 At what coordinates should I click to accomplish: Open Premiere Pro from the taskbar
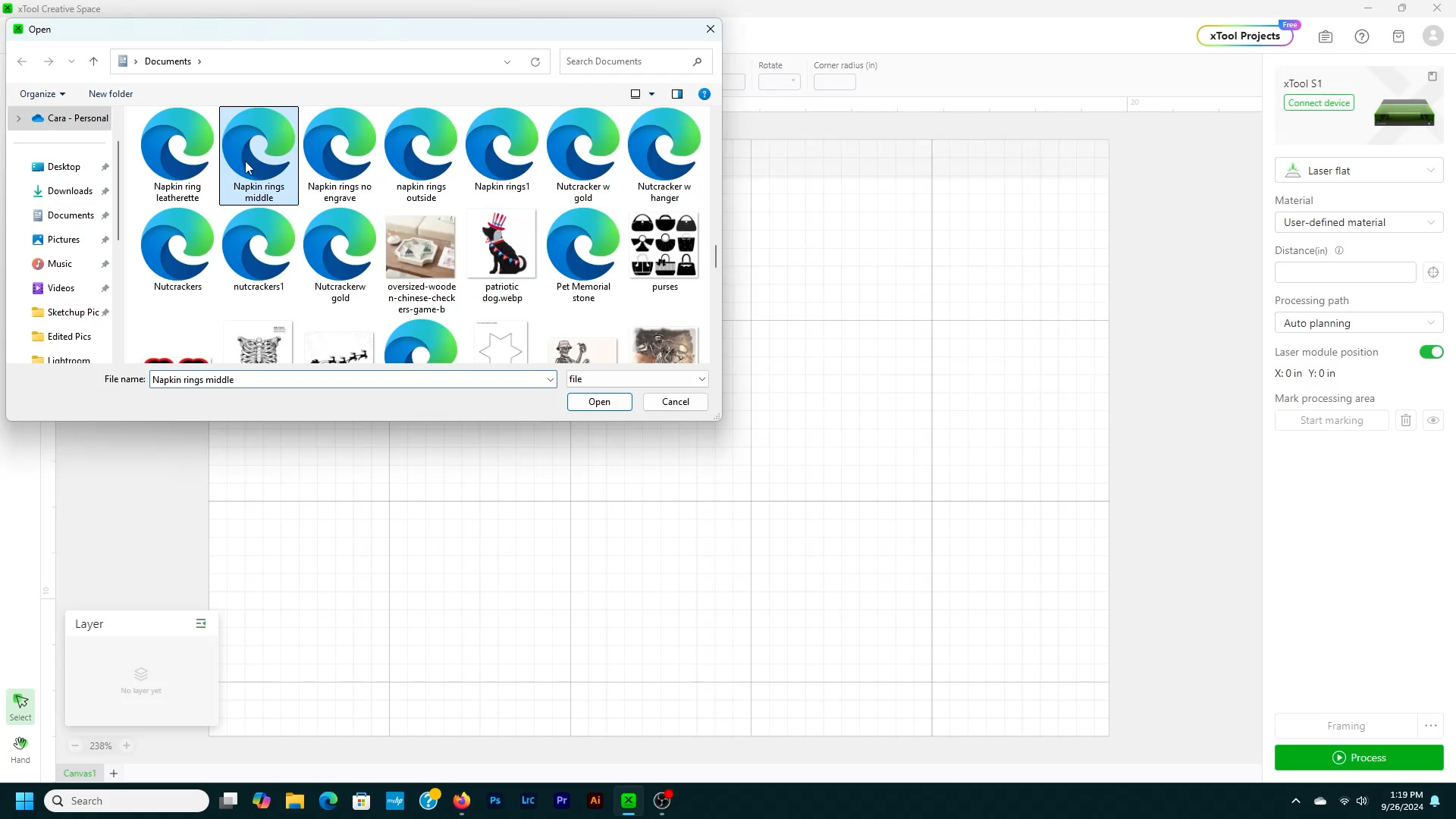pos(562,801)
